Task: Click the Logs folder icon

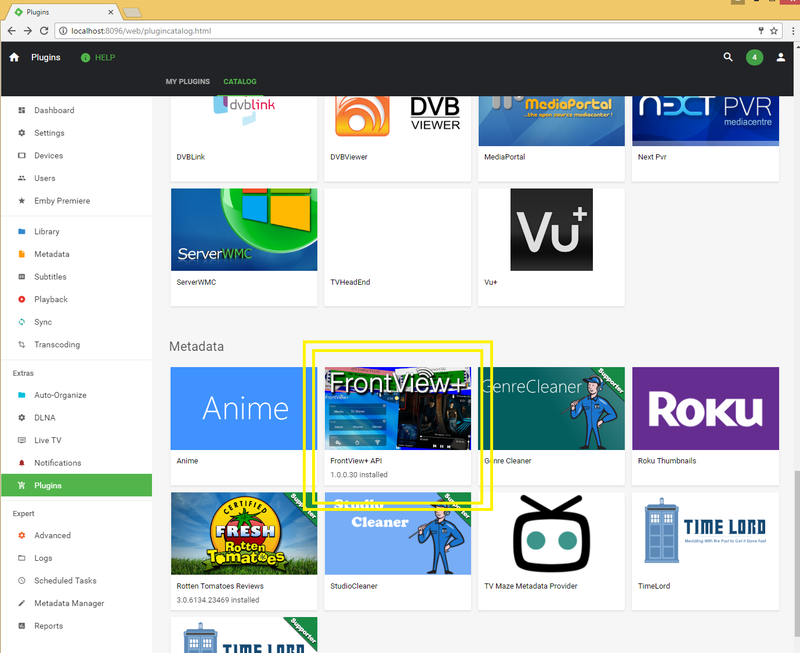Action: (21, 558)
